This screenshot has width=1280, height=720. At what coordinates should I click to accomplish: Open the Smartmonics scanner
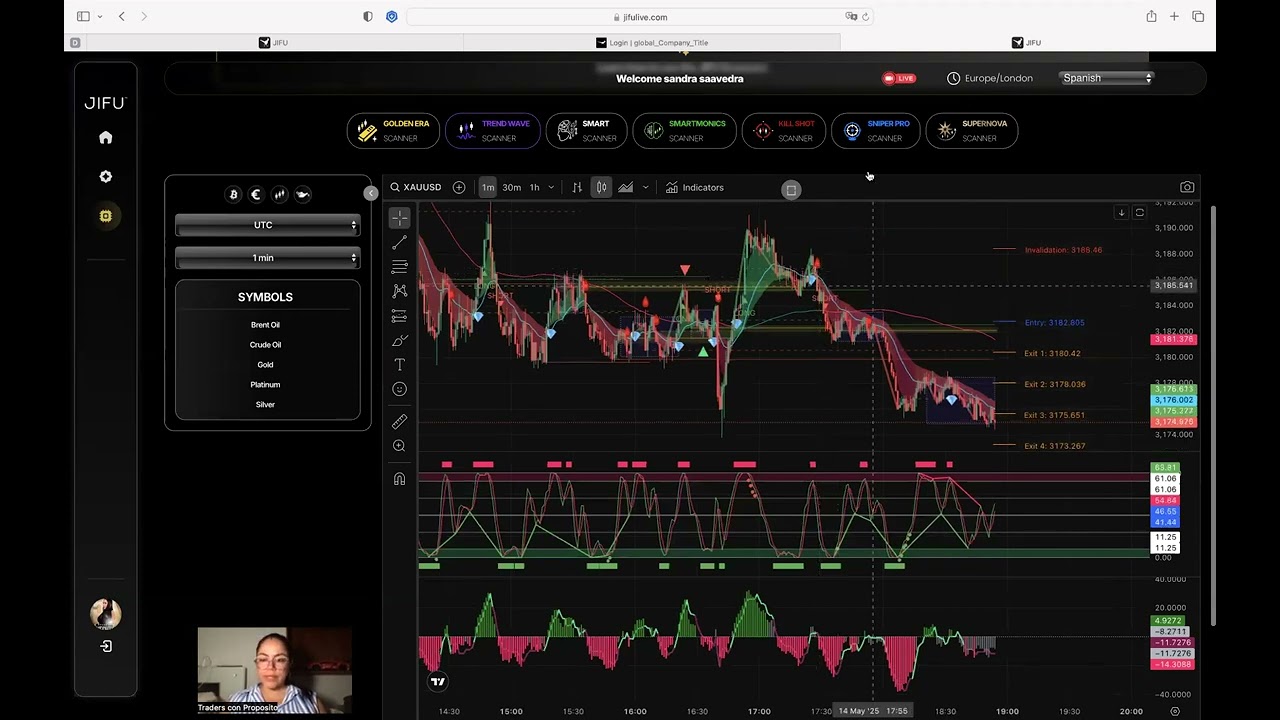pyautogui.click(x=684, y=131)
